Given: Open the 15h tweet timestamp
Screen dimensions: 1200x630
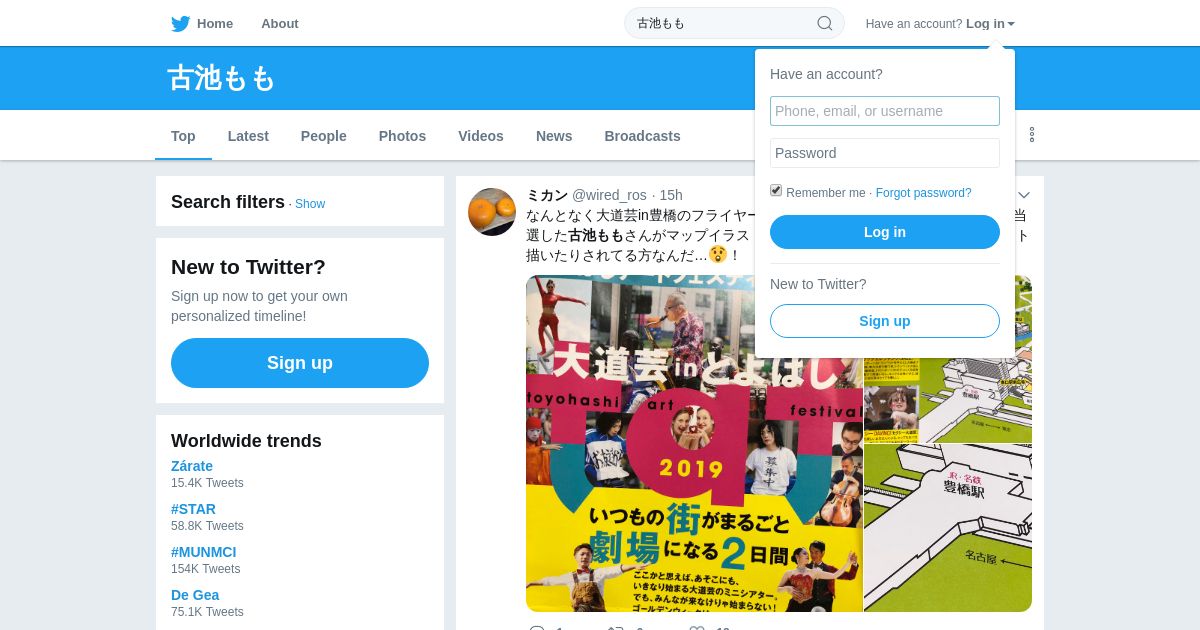Looking at the screenshot, I should coord(671,195).
